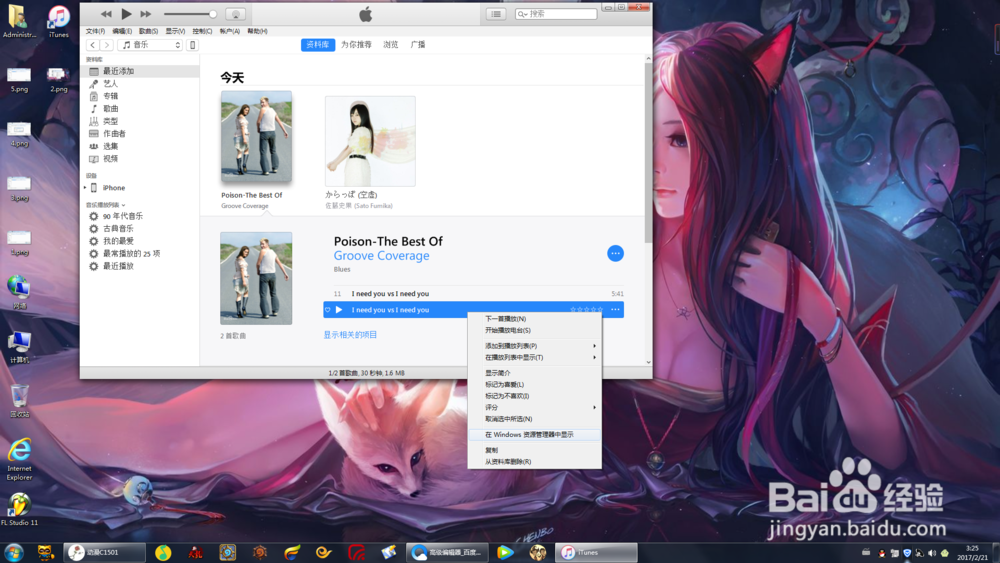The image size is (1000, 563).
Task: Switch to the 为你推荐 tab
Action: pyautogui.click(x=356, y=45)
